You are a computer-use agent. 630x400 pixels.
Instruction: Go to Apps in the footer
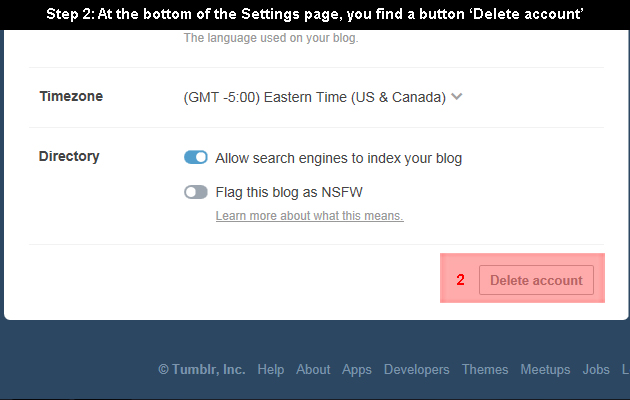(x=357, y=369)
